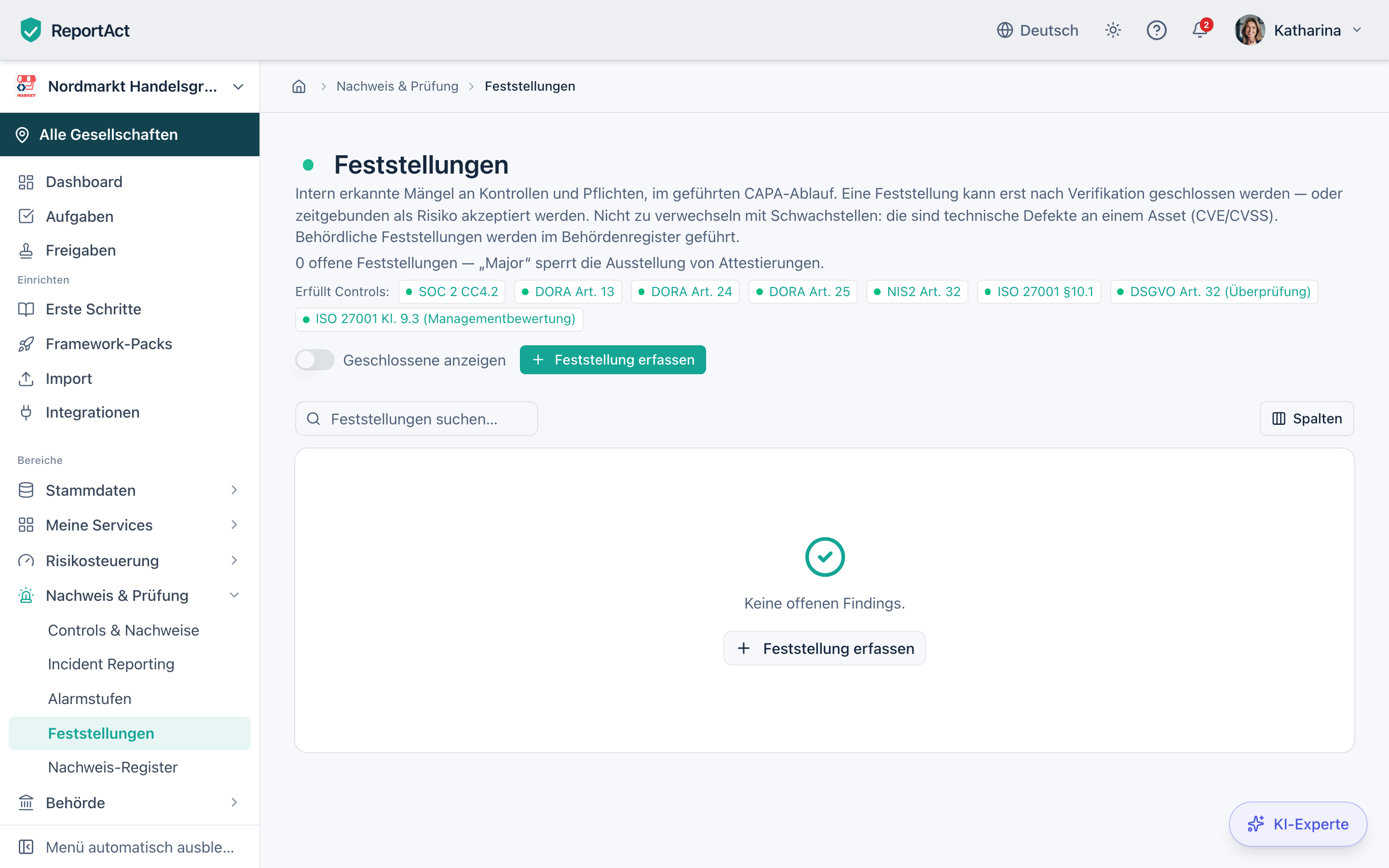Expand the Risikosteuerung section chevron
1389x868 pixels.
click(x=234, y=560)
